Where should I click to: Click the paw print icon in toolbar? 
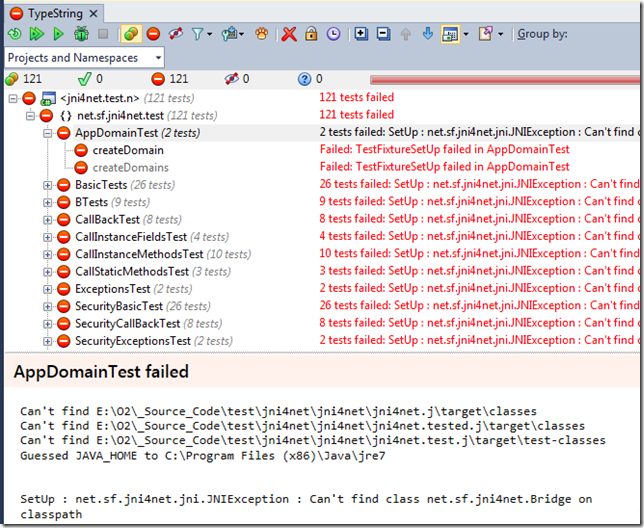click(x=262, y=34)
